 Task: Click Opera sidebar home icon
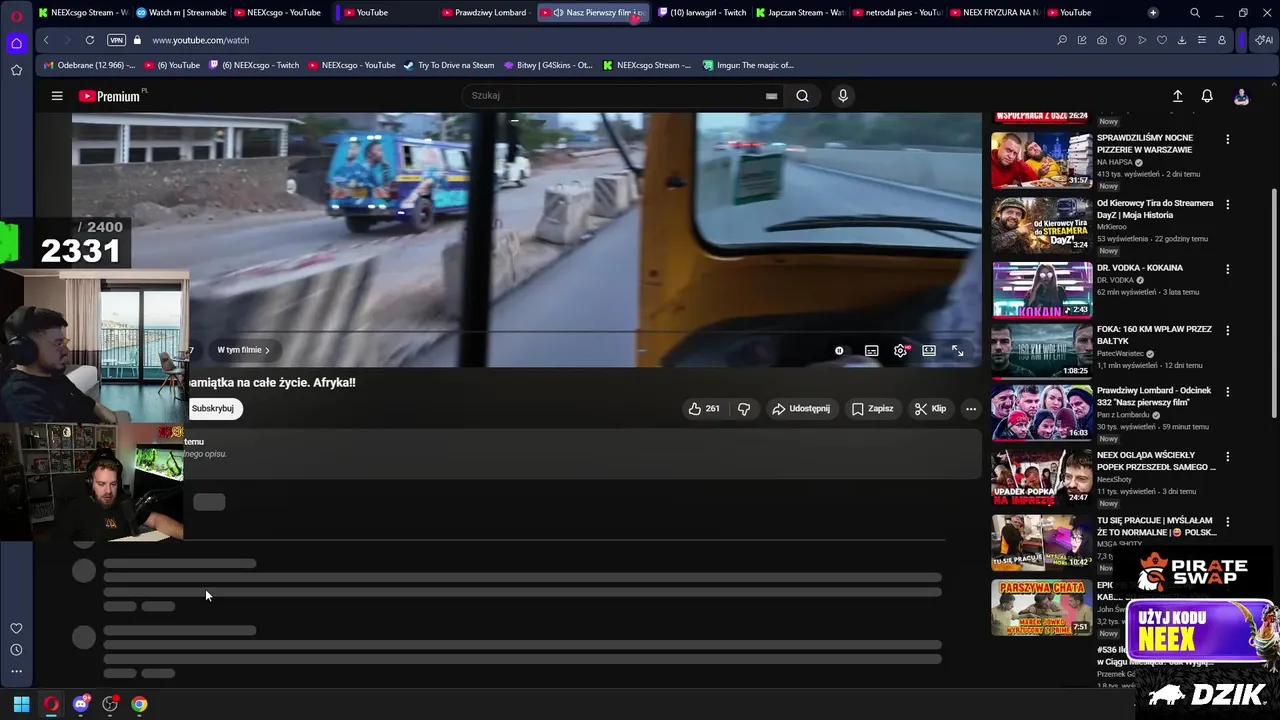pyautogui.click(x=16, y=43)
